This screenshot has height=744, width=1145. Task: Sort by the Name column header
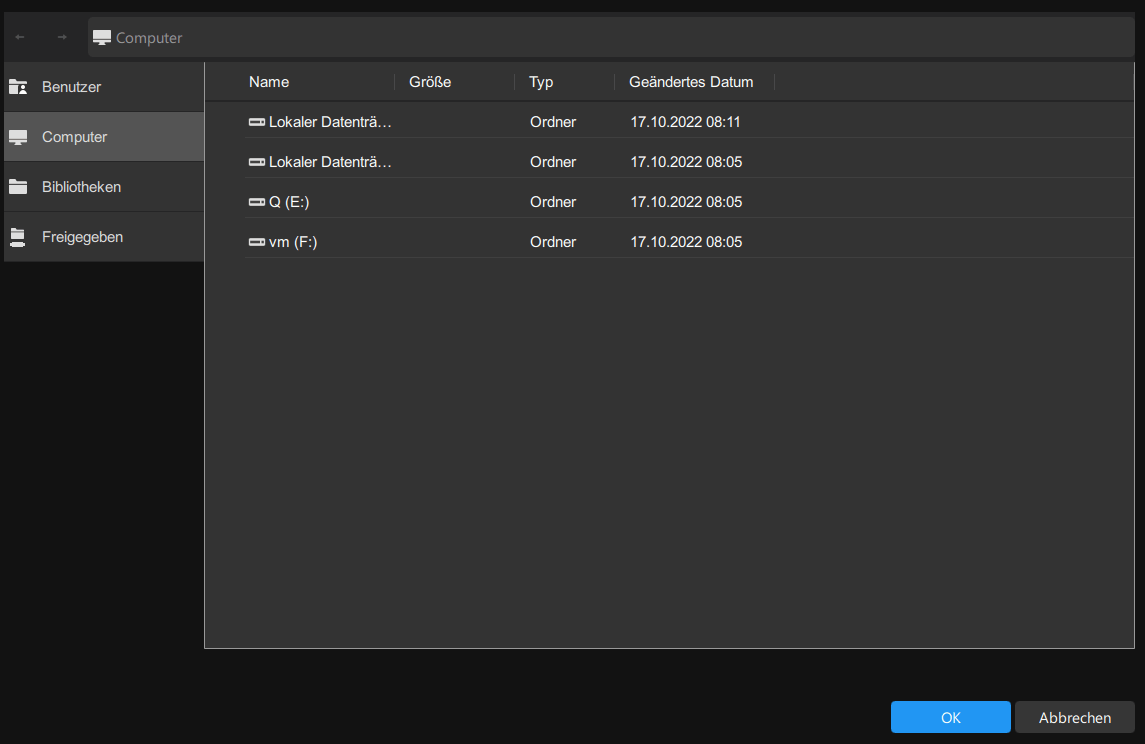click(x=269, y=82)
